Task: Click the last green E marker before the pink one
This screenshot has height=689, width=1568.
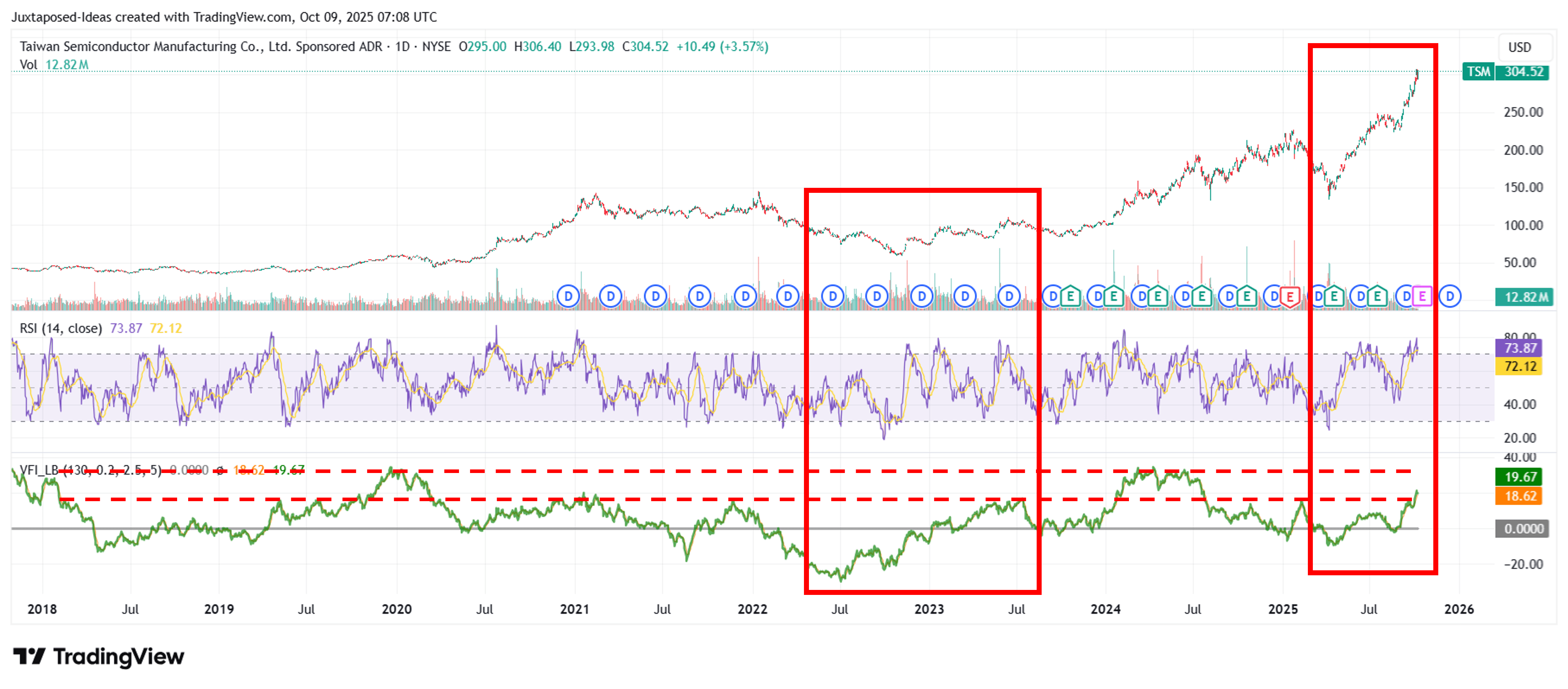Action: click(1377, 297)
